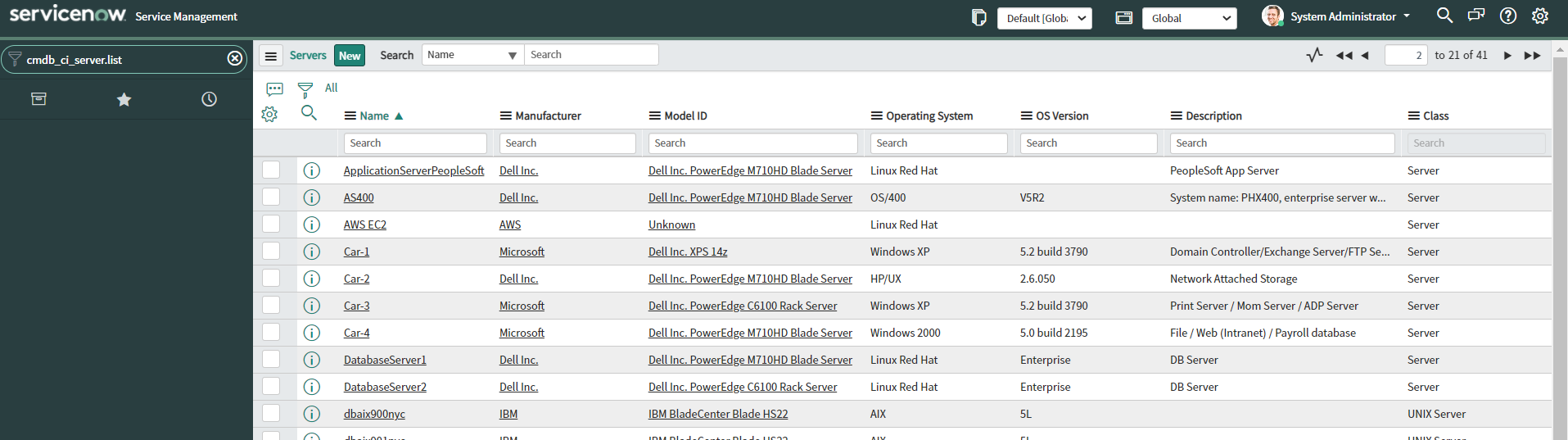The image size is (1568, 440).
Task: Preview the DatabaseServer1 record info icon
Action: [311, 360]
